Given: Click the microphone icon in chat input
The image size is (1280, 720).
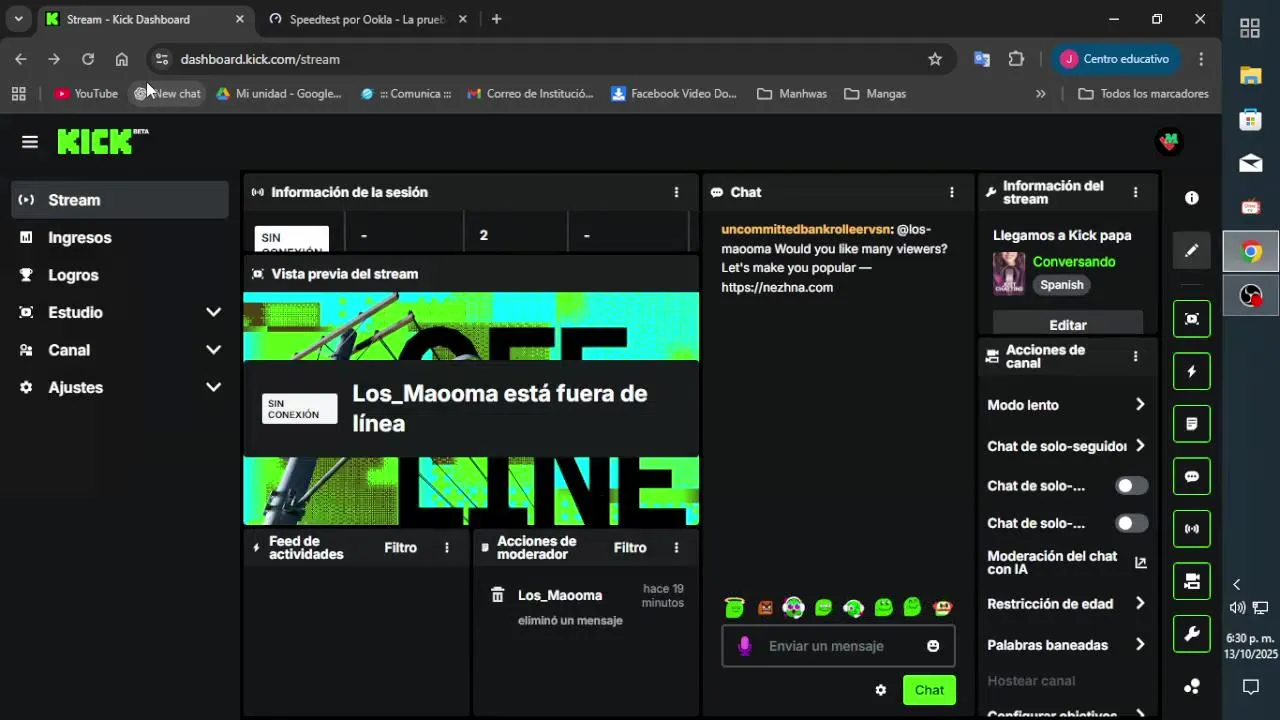Looking at the screenshot, I should pos(744,646).
